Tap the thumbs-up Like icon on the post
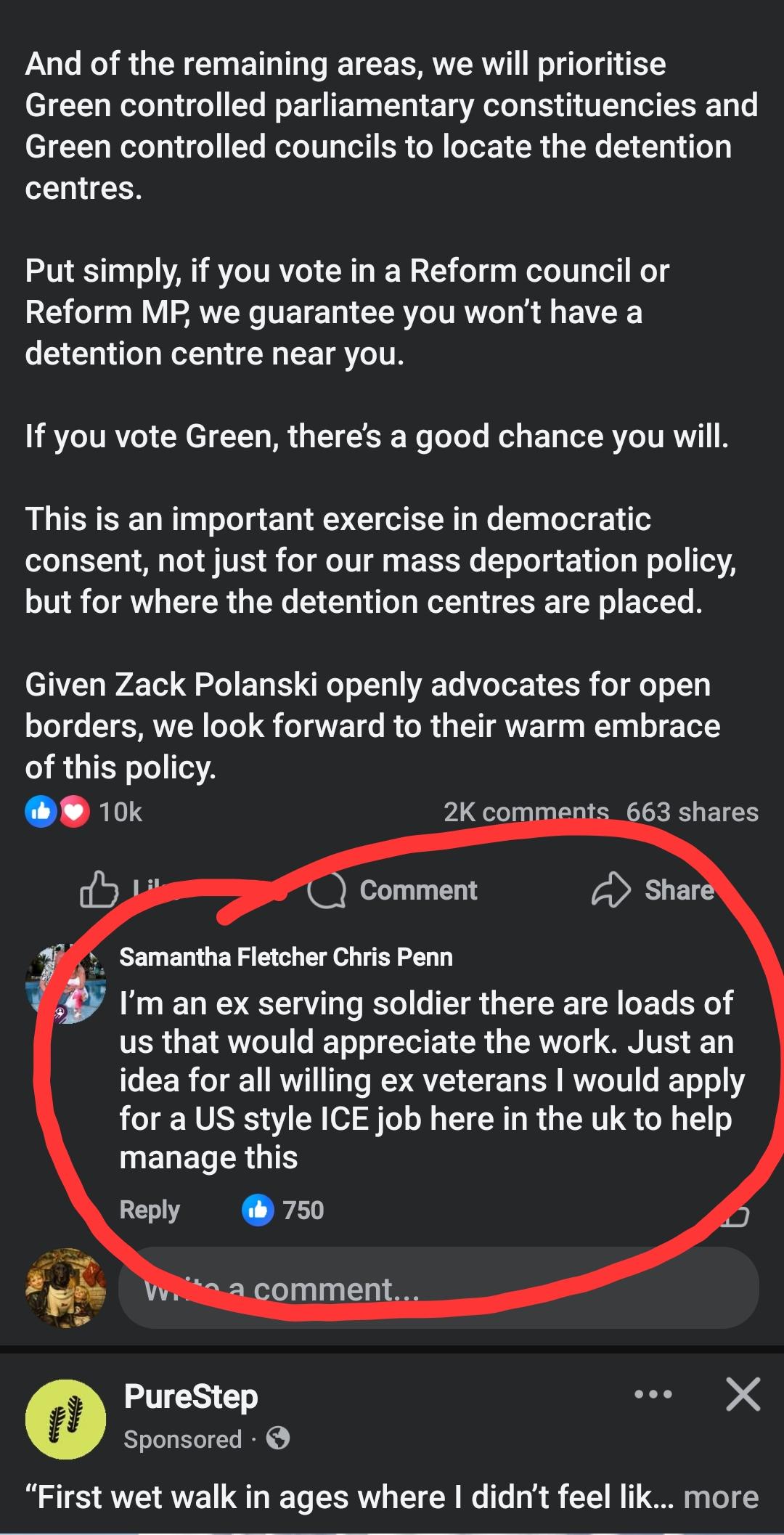The height and width of the screenshot is (1535, 784). pyautogui.click(x=99, y=889)
